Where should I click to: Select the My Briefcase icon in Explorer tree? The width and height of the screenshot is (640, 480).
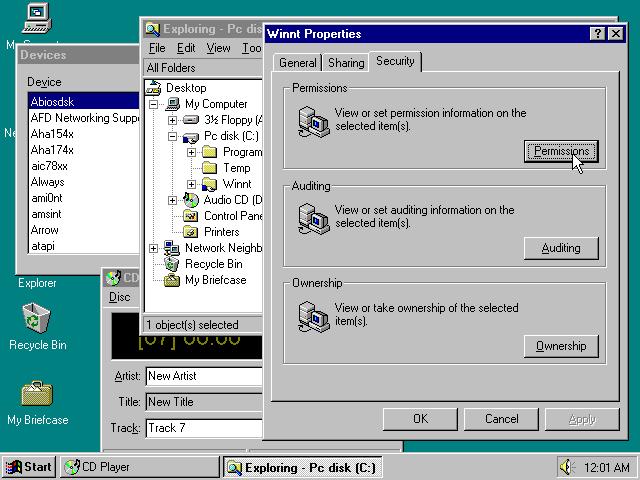pos(171,280)
